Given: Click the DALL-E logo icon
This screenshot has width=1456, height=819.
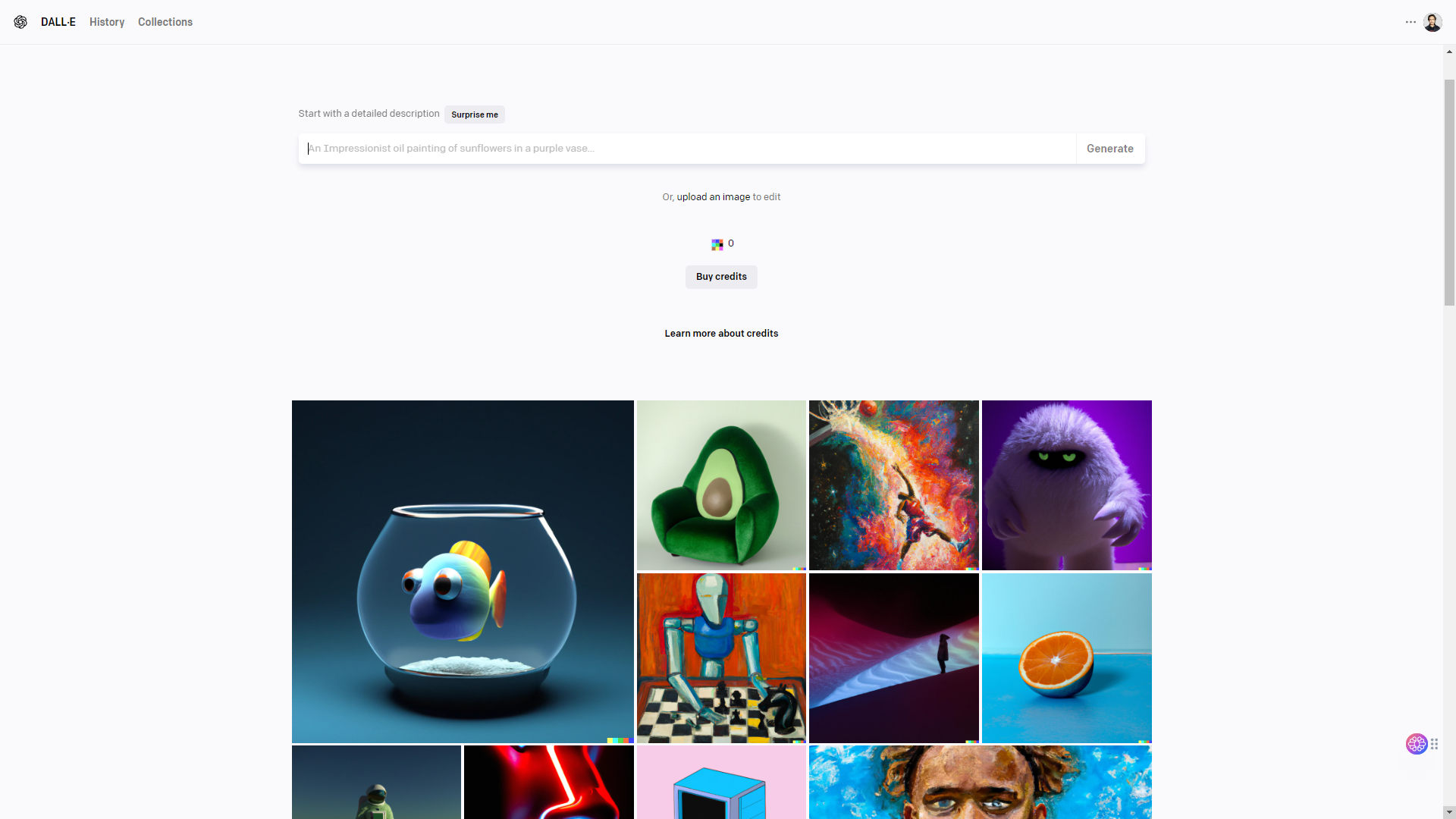Looking at the screenshot, I should pos(21,22).
